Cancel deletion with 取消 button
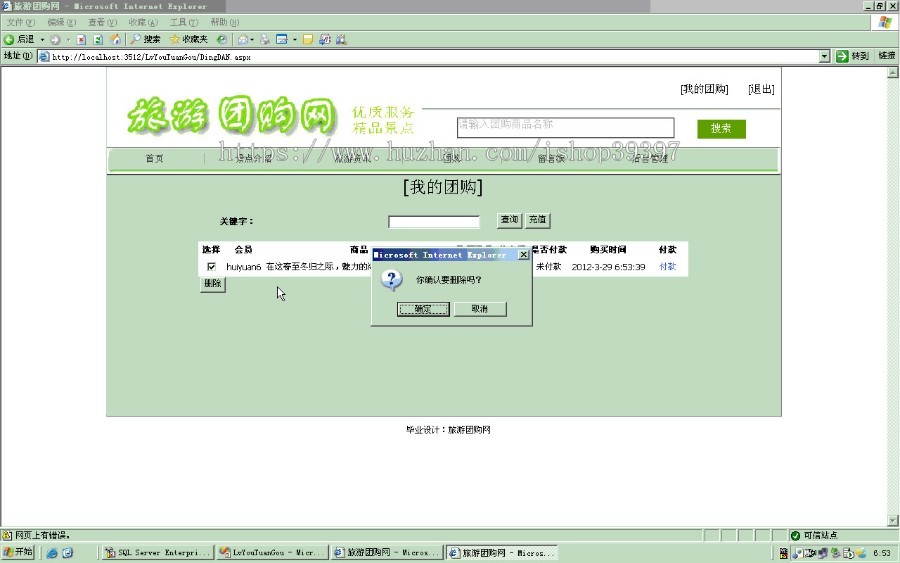Screen dimensions: 900x563 coord(480,309)
